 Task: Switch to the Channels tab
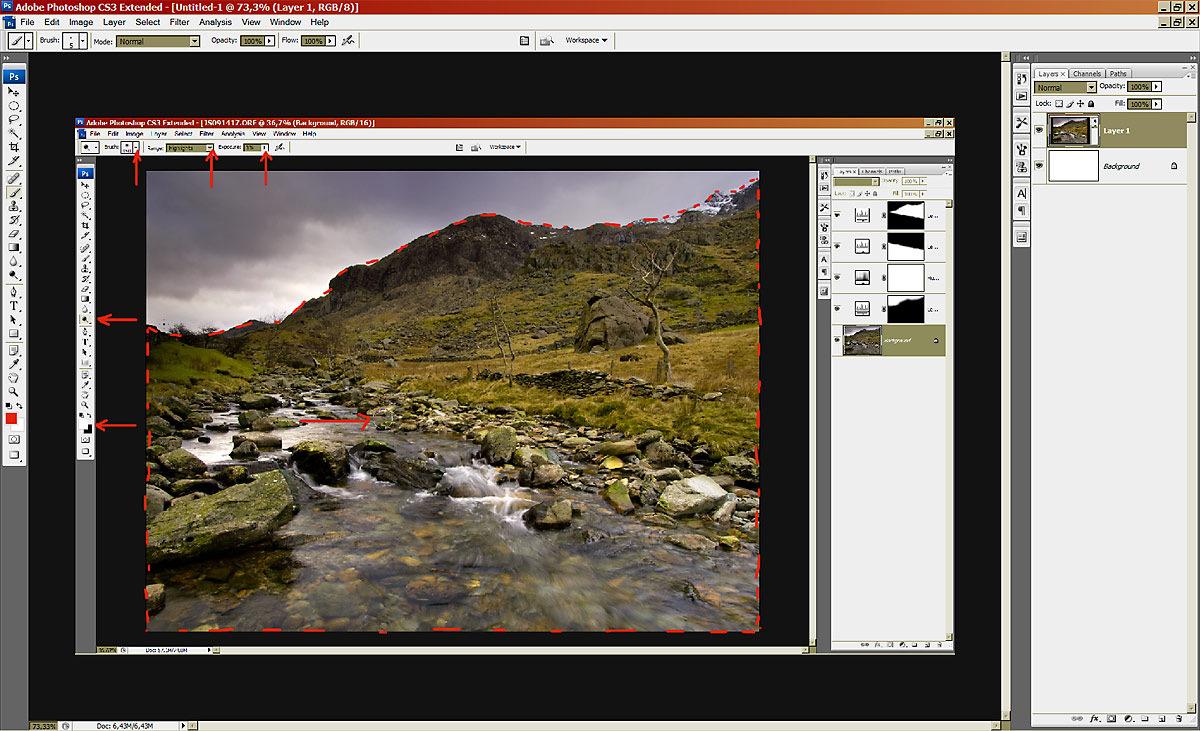coord(1086,73)
